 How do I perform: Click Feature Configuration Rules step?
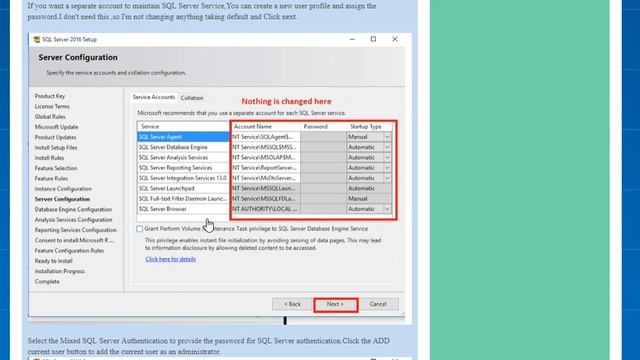(x=69, y=251)
